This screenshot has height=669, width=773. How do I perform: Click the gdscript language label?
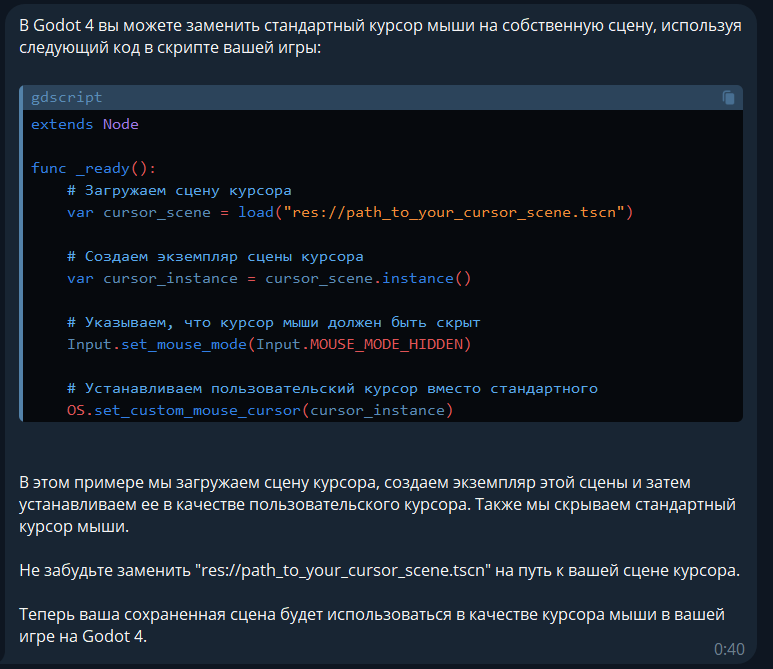pyautogui.click(x=67, y=97)
